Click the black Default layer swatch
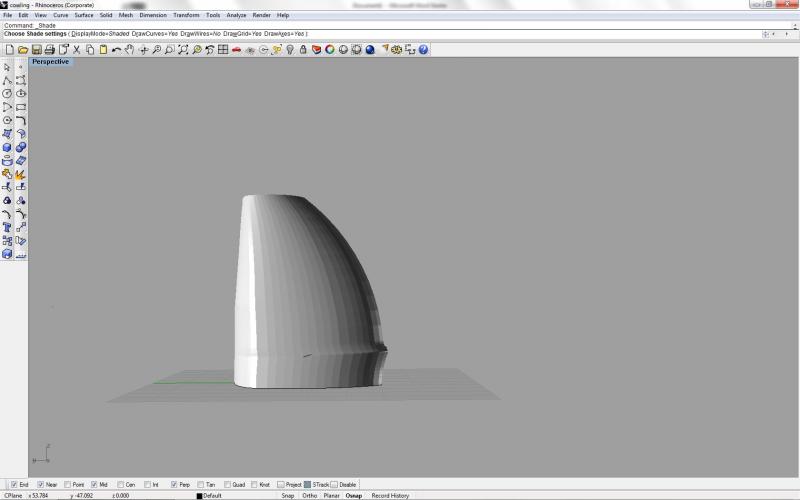 pyautogui.click(x=199, y=495)
